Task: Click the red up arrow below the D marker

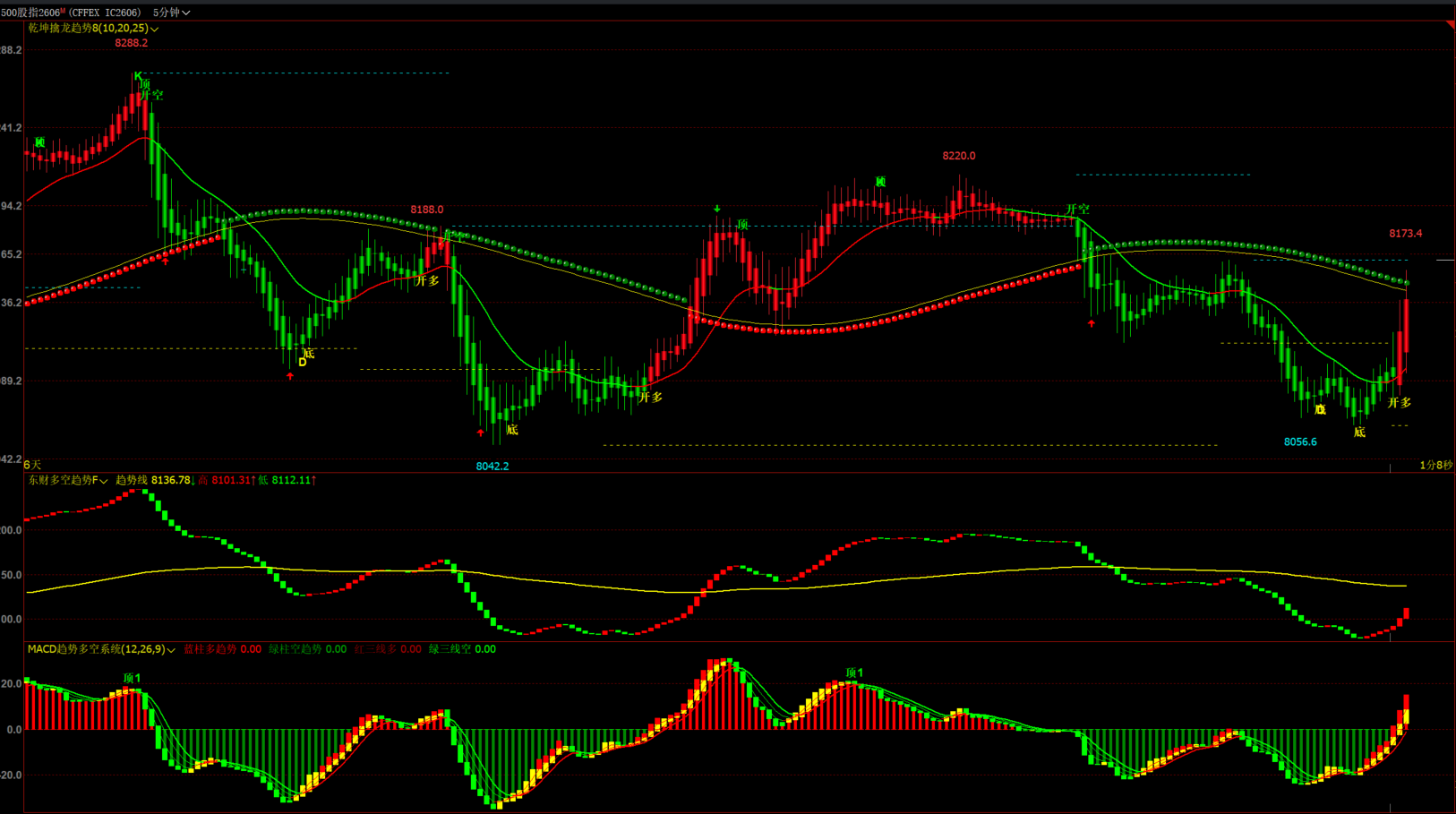Action: (x=290, y=376)
